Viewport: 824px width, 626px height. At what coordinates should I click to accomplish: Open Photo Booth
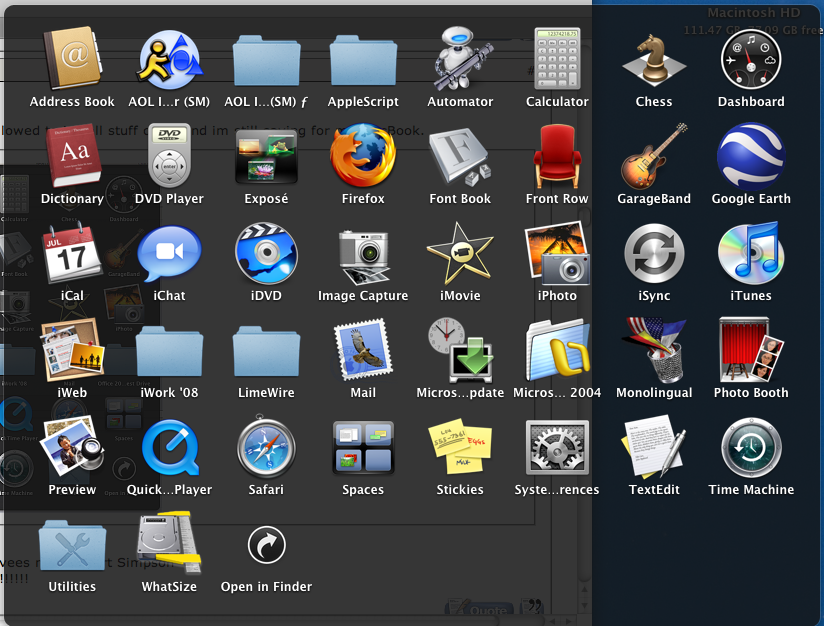pos(751,350)
